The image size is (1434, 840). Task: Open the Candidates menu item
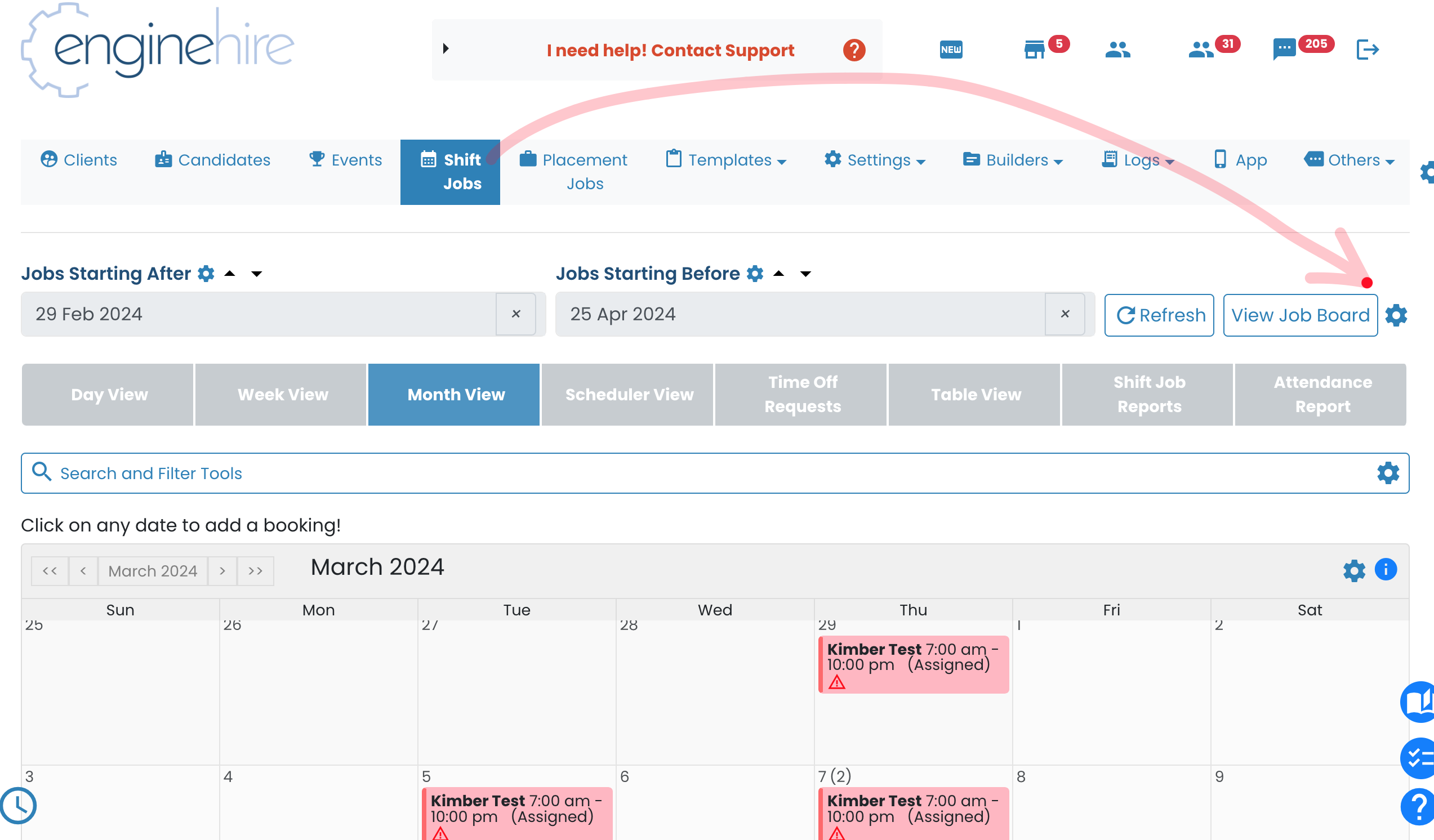point(213,160)
